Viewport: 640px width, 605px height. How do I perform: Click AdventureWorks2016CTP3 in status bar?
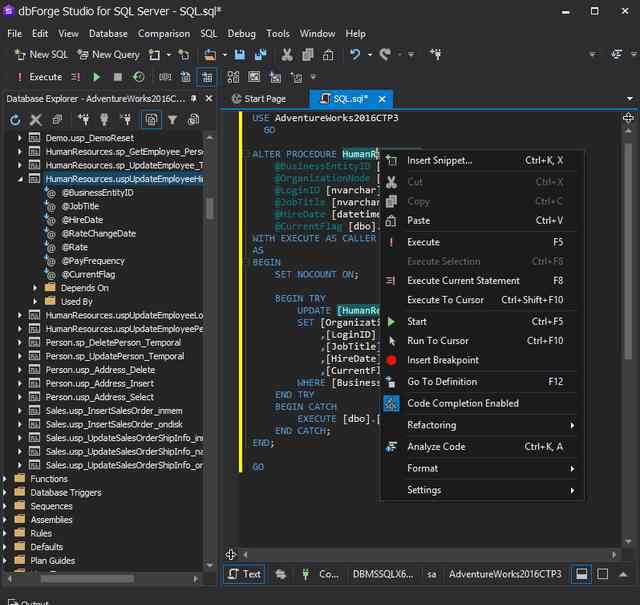pyautogui.click(x=505, y=574)
